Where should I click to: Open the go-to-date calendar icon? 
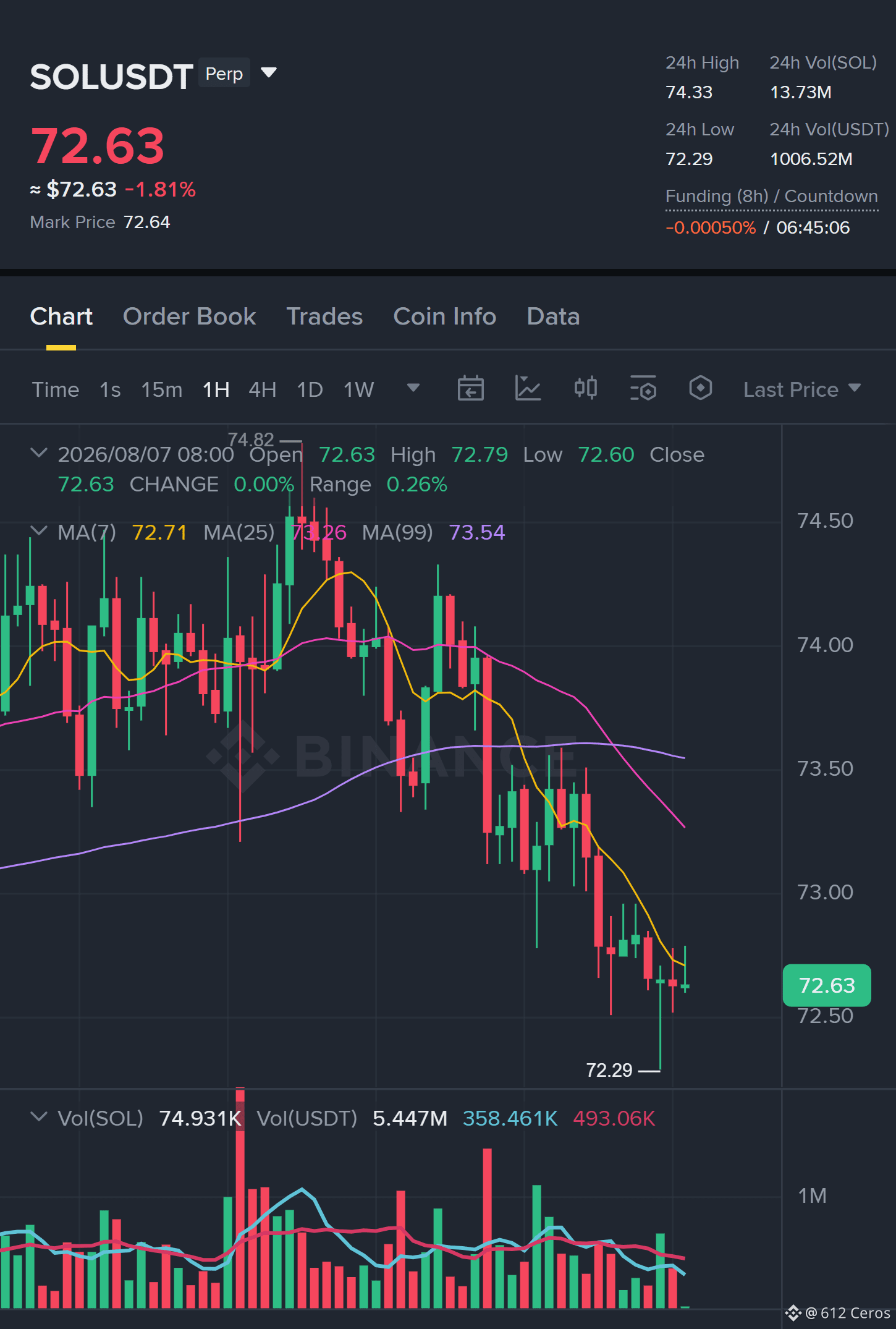pyautogui.click(x=471, y=388)
